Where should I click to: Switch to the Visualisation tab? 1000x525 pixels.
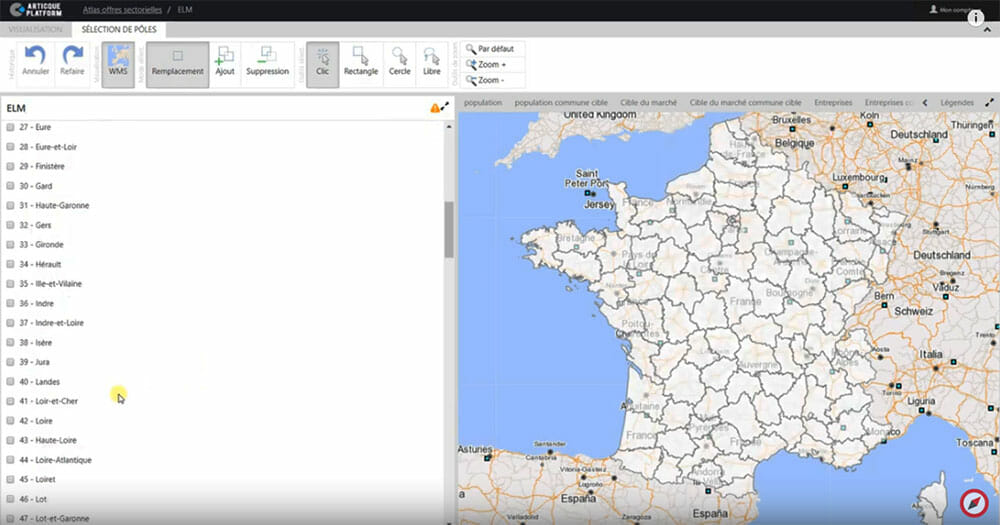pyautogui.click(x=36, y=29)
